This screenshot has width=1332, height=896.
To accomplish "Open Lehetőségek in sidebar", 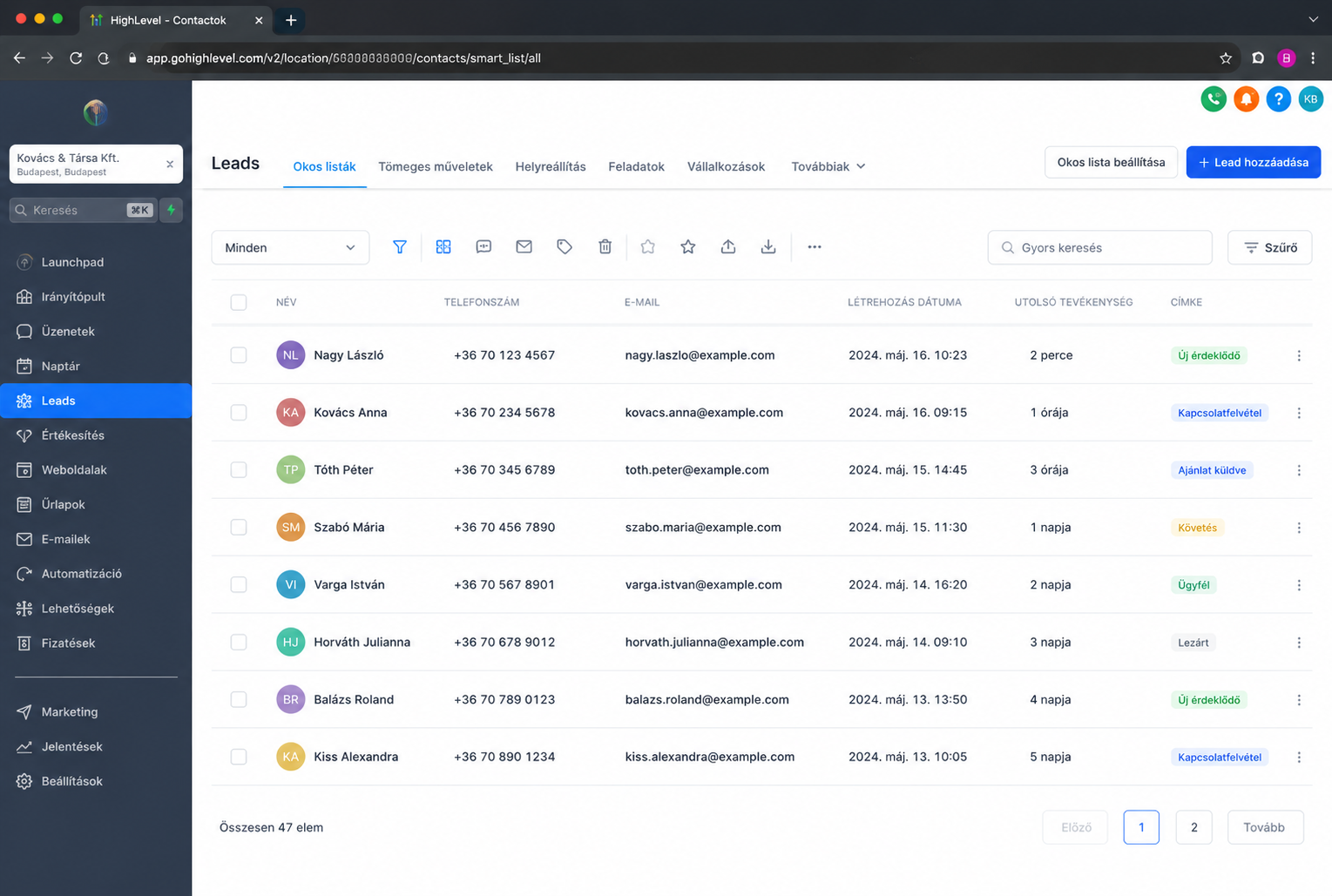I will [x=96, y=609].
